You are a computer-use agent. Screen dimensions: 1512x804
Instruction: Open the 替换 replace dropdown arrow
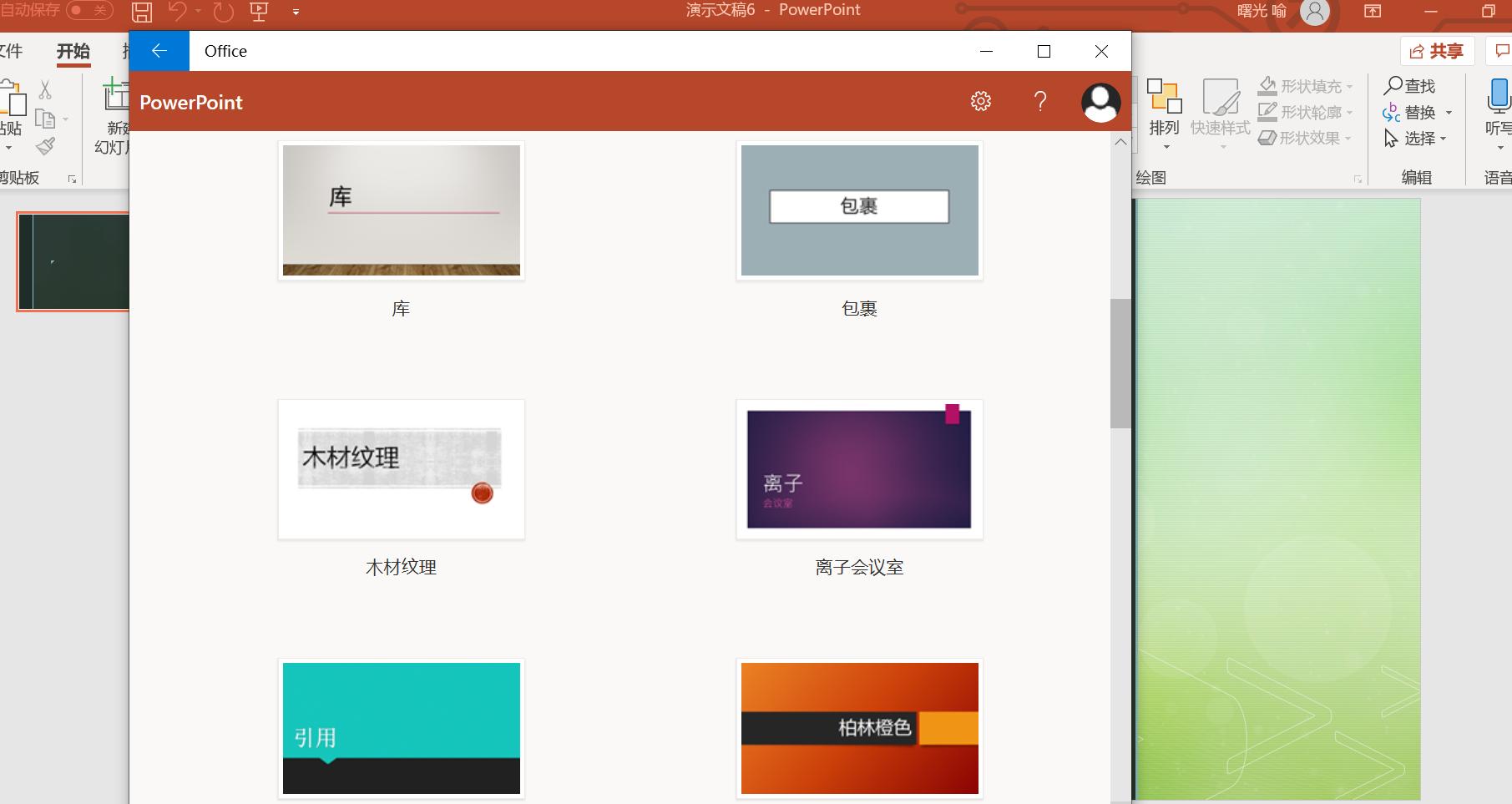tap(1449, 113)
